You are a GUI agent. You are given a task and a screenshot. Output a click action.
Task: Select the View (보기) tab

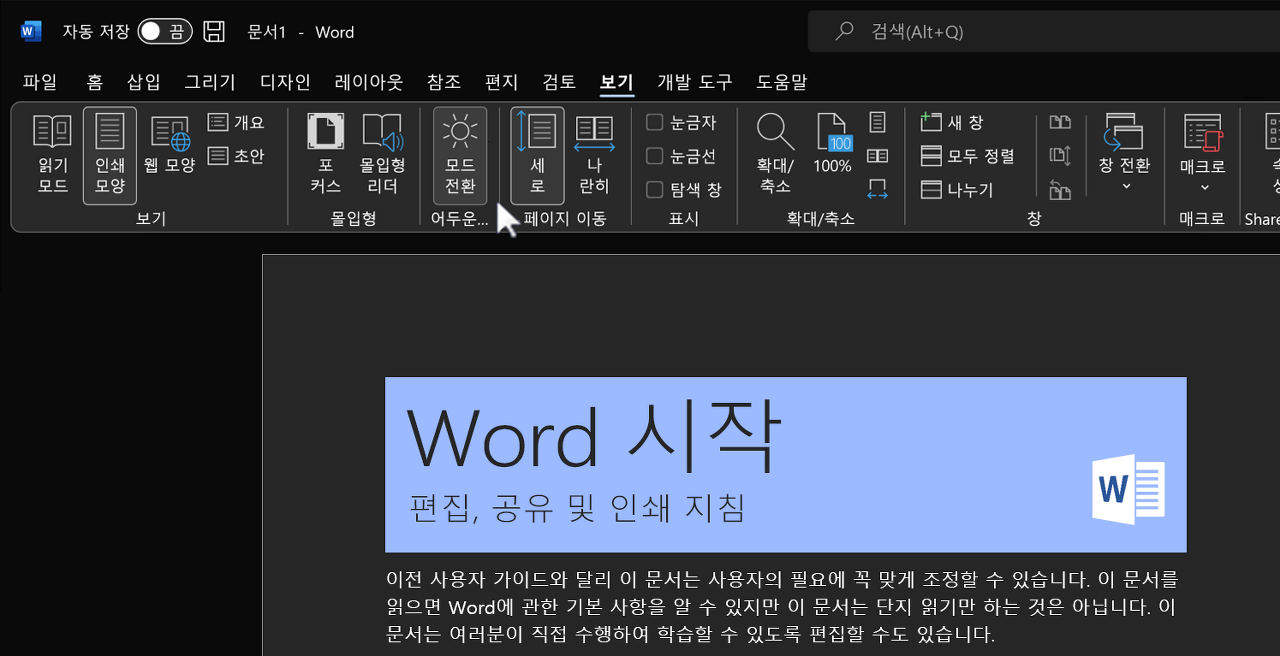coord(617,82)
